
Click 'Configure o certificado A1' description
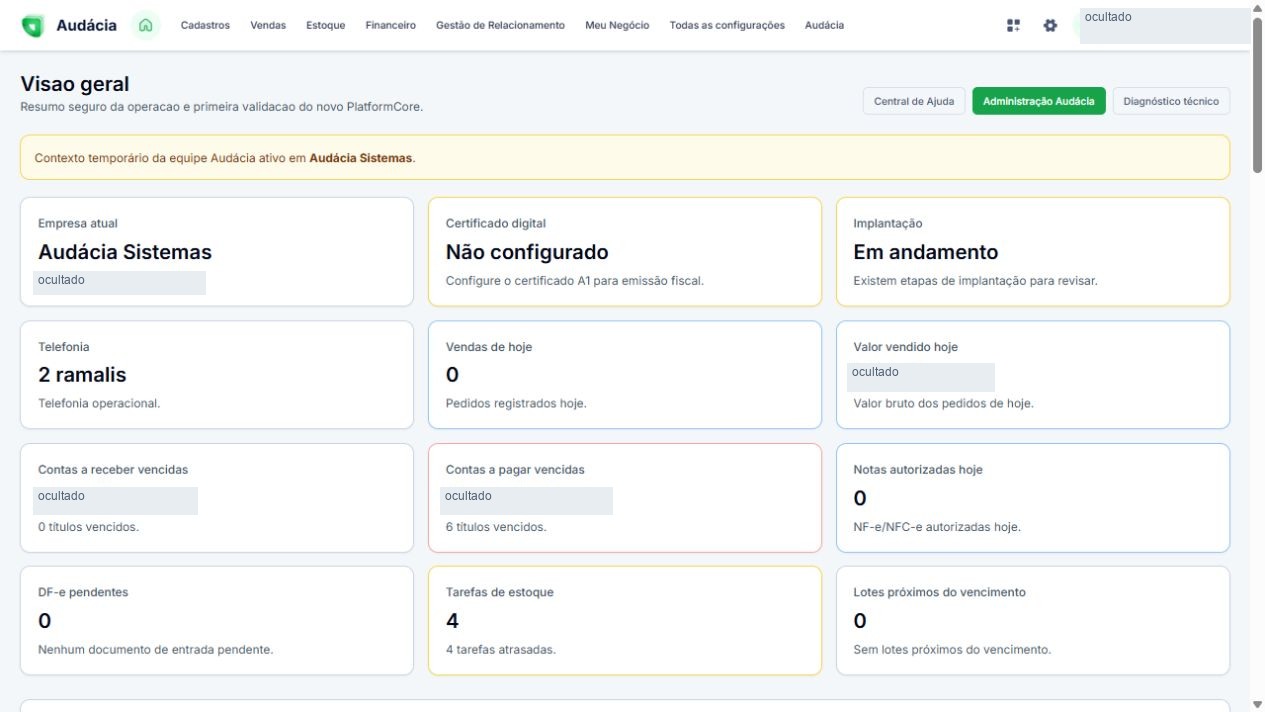click(575, 281)
